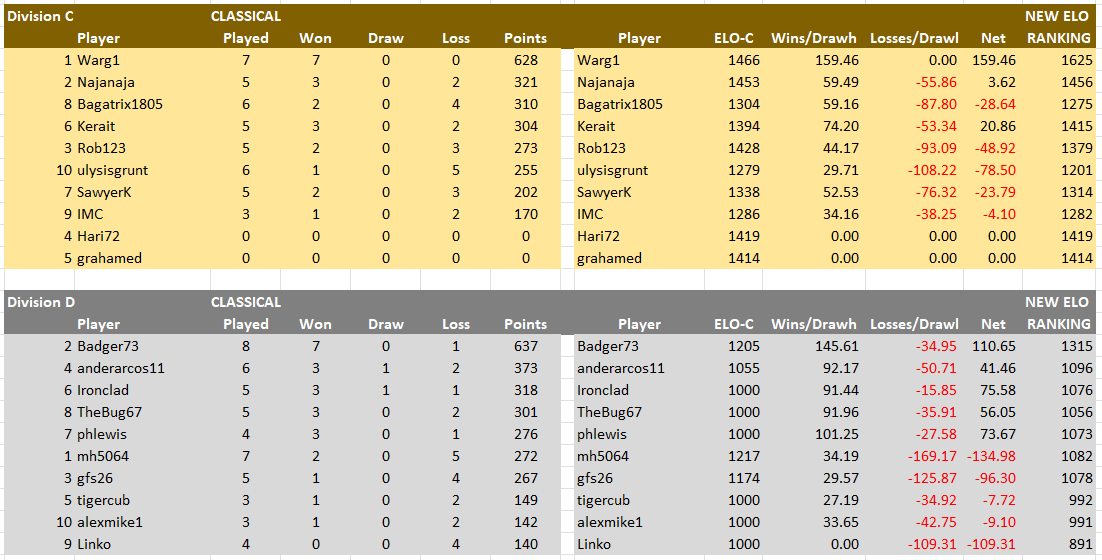Select grahamed's ELO ranking 1414

click(1077, 258)
